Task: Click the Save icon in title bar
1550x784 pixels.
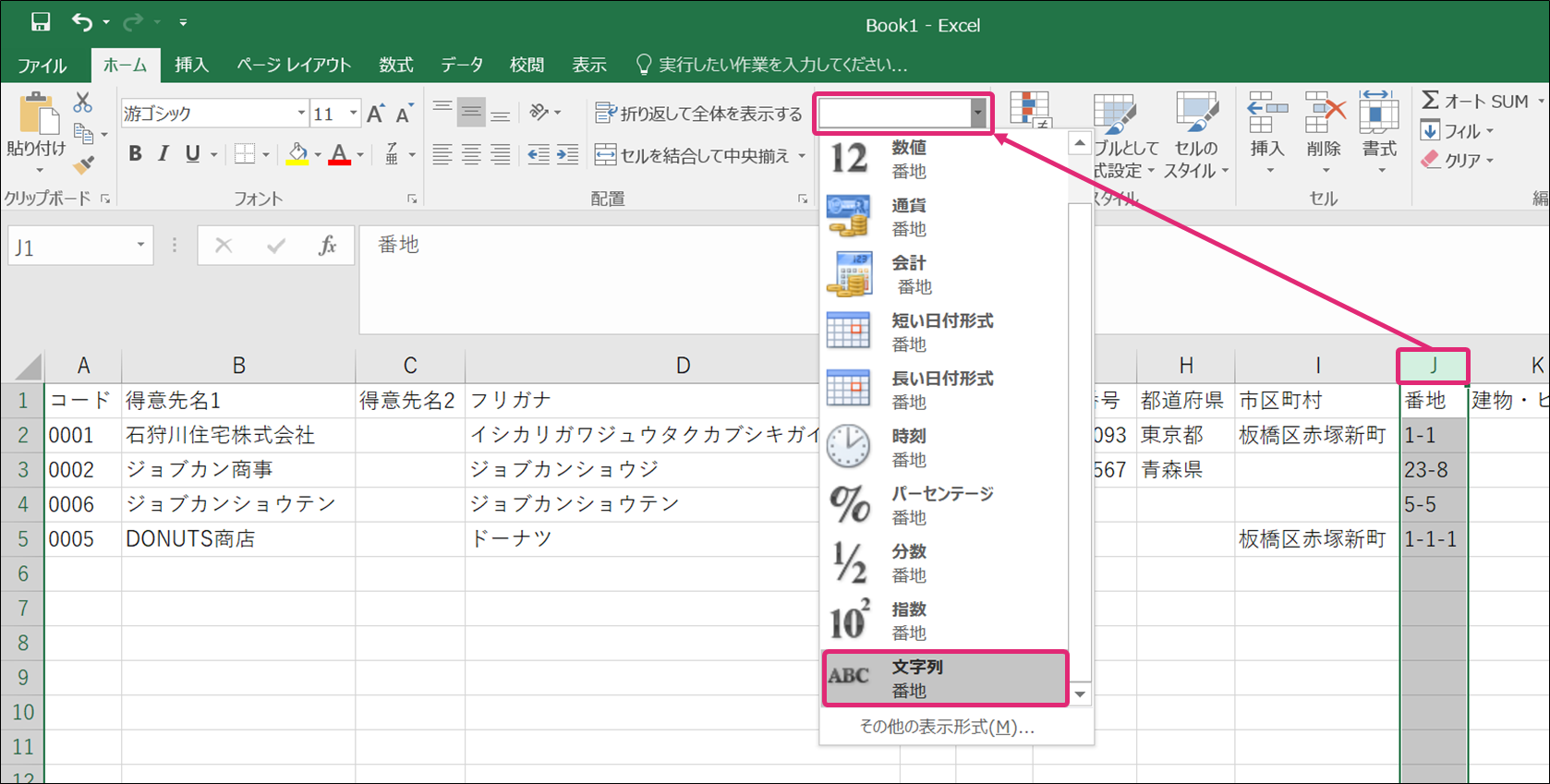Action: 41,22
